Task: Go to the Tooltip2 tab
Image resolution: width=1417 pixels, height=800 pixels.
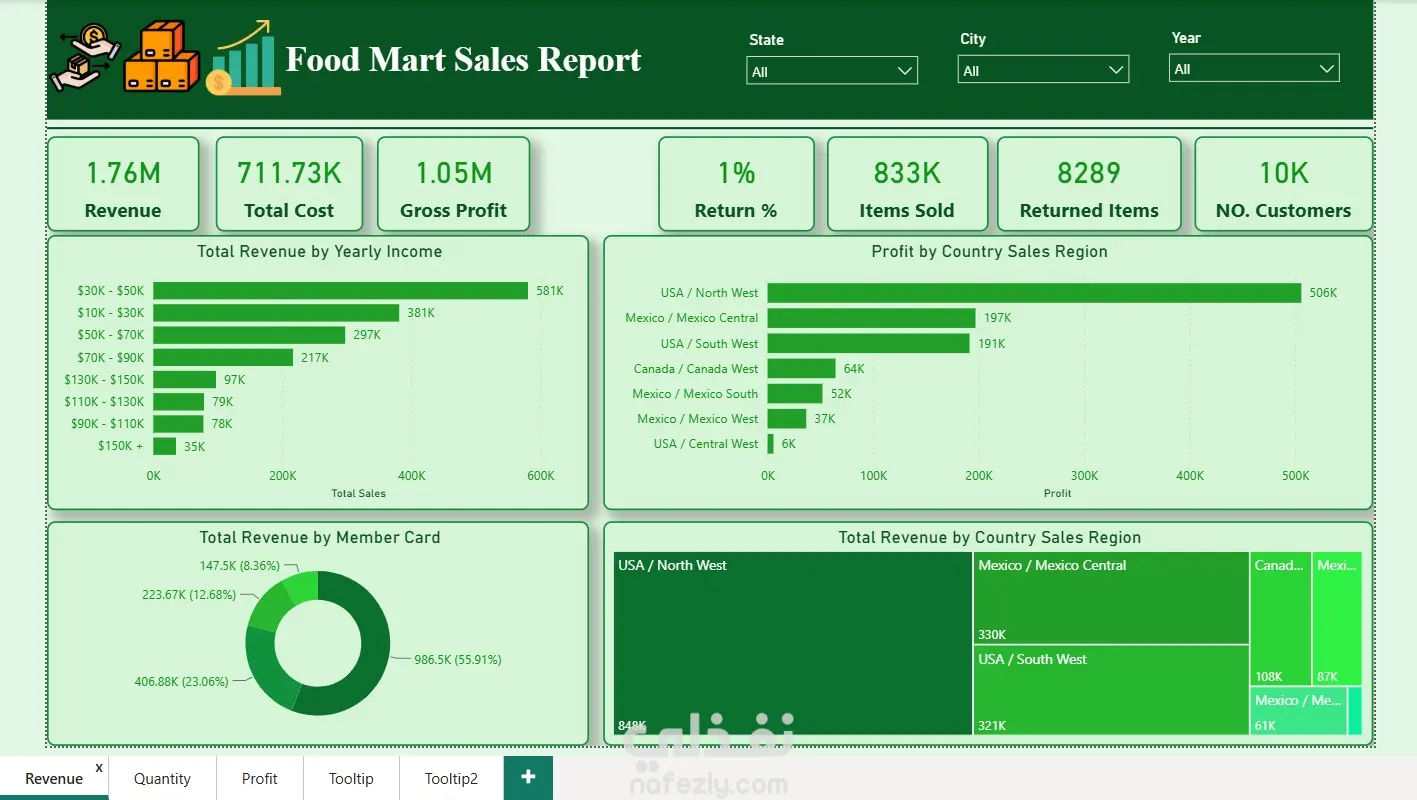Action: [x=451, y=778]
